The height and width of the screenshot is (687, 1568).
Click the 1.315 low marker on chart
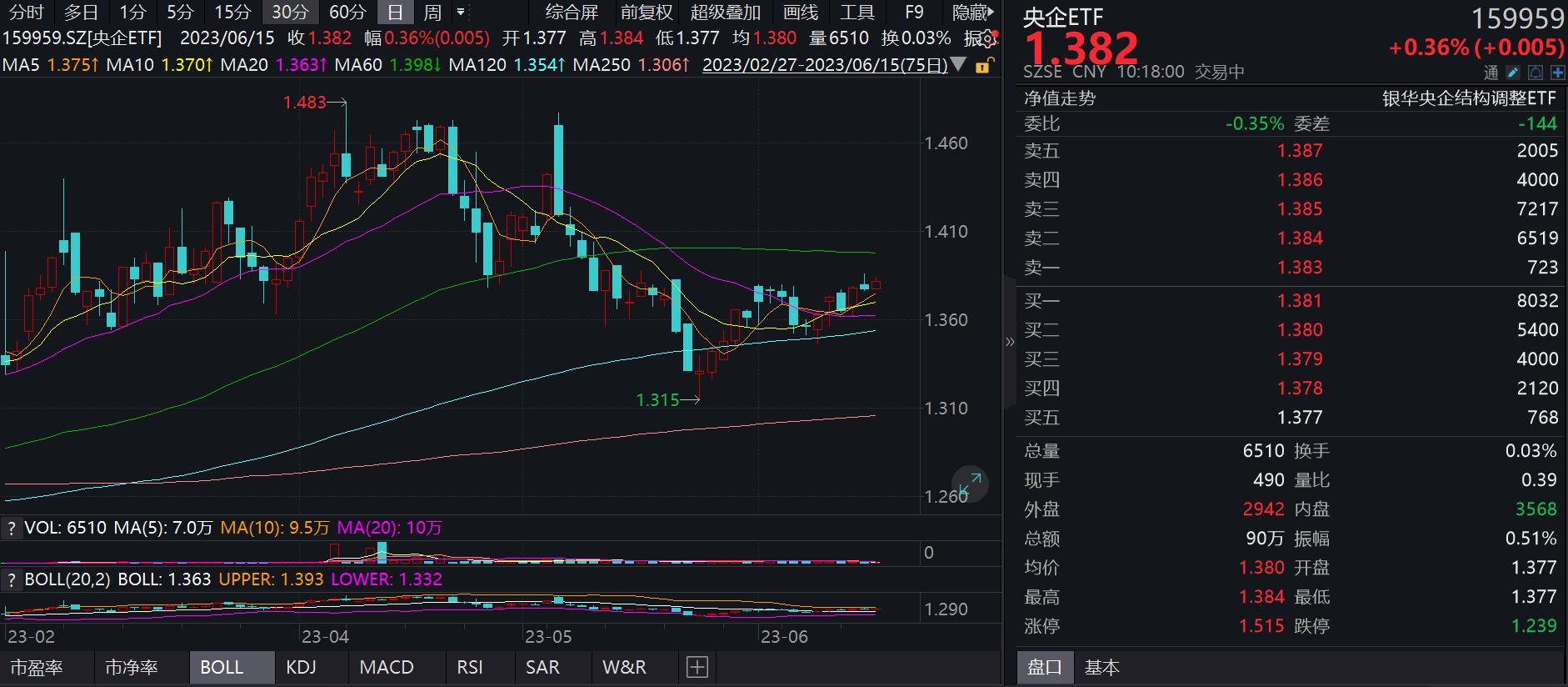point(658,400)
